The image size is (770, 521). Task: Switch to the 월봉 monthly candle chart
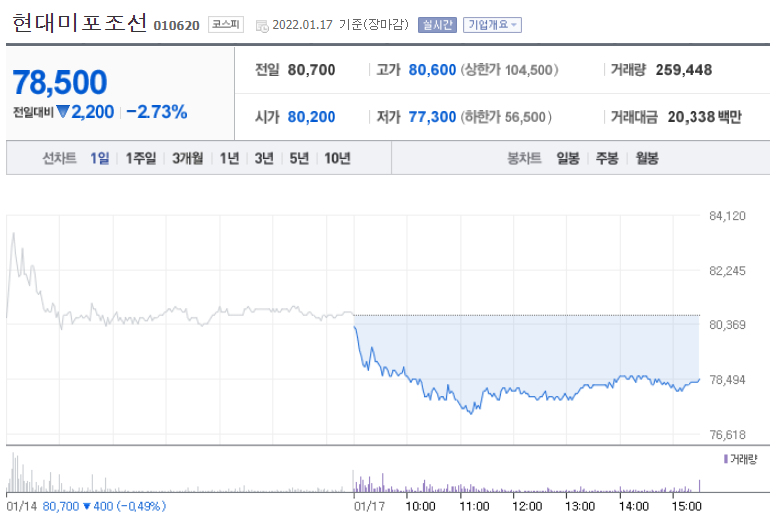coord(647,158)
